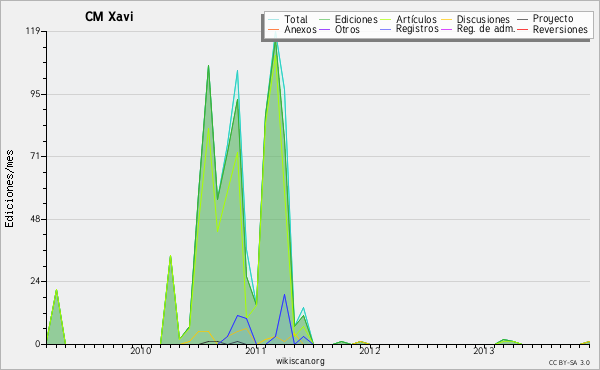Click the purple Otros color line swatch
The width and height of the screenshot is (600, 370).
point(324,29)
